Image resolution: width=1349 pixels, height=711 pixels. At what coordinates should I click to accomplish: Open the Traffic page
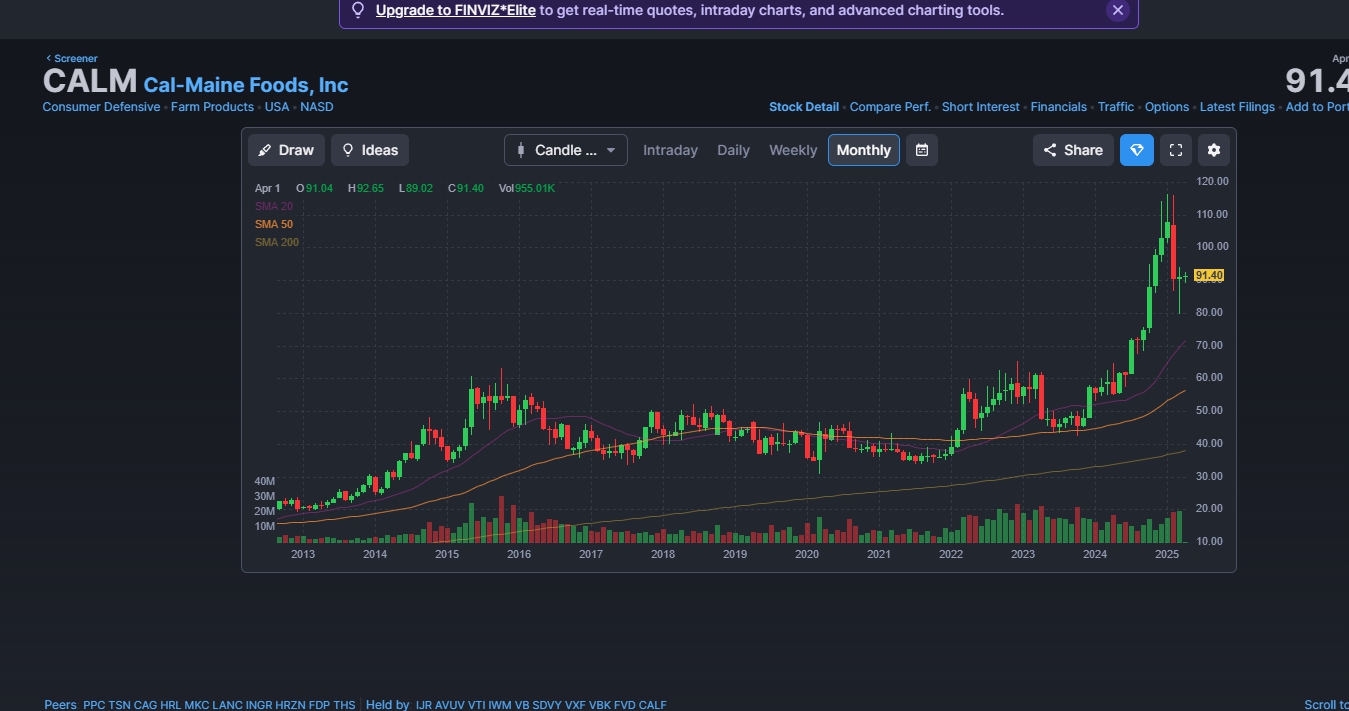pyautogui.click(x=1116, y=107)
